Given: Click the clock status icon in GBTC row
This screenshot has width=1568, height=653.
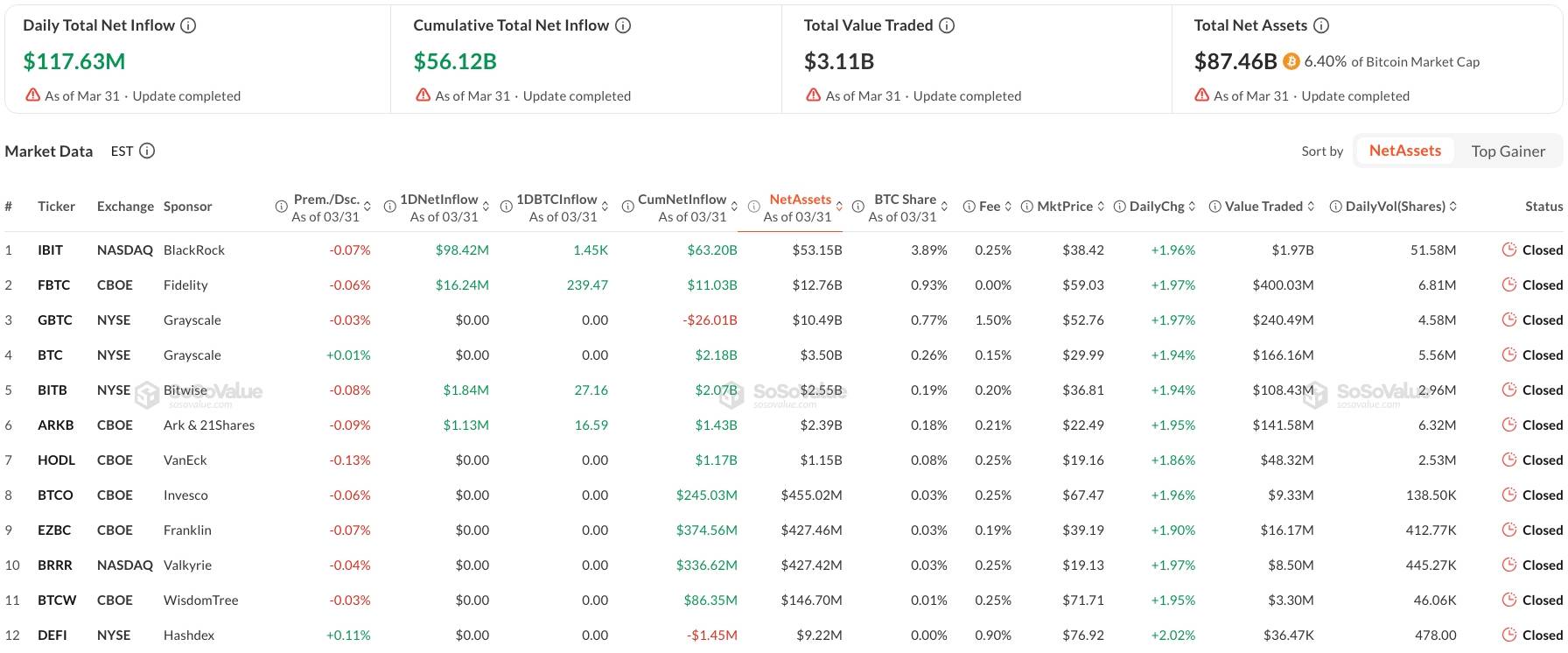Looking at the screenshot, I should [1508, 319].
